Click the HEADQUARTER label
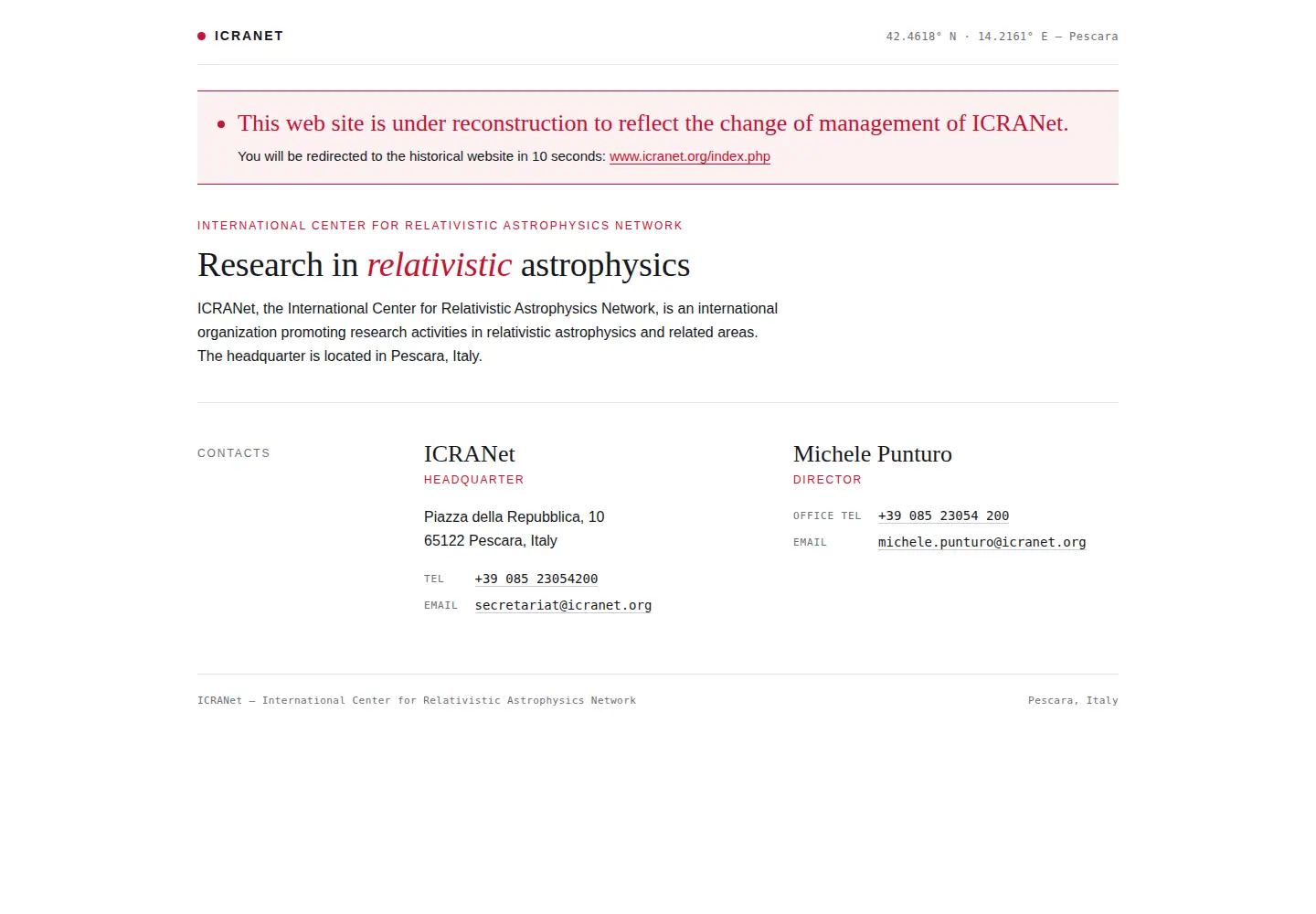Viewport: 1316px width, 914px height. point(473,480)
